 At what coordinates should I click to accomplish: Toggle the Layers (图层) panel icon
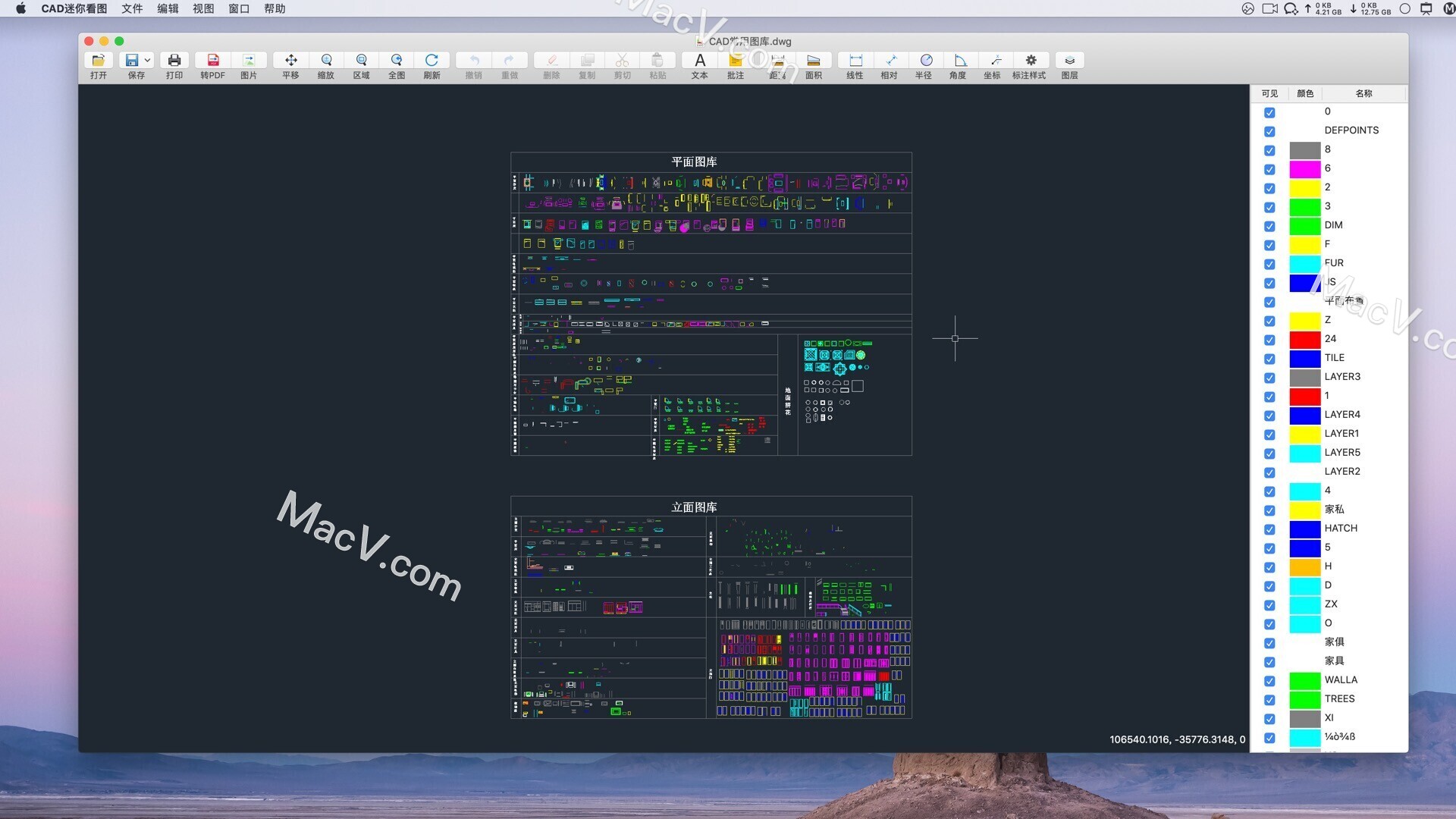coord(1069,61)
